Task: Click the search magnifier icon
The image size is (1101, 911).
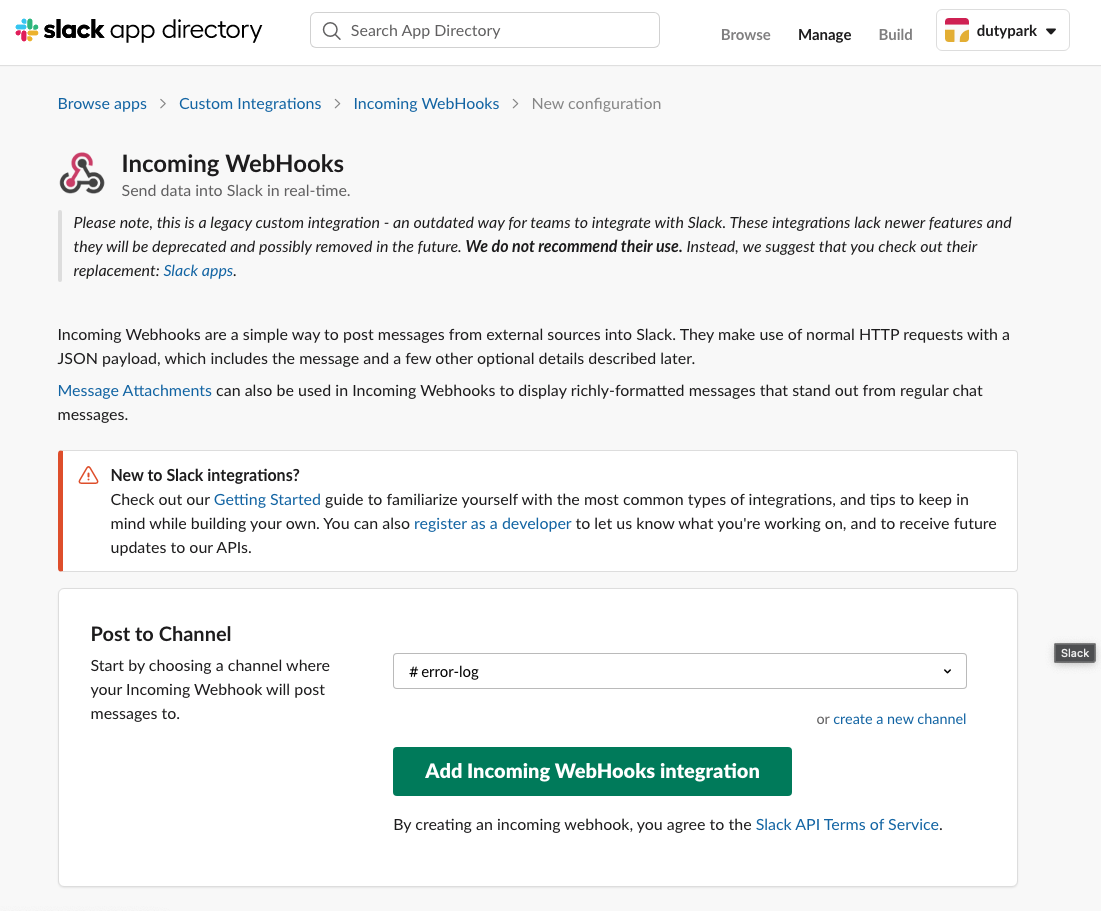Action: click(331, 31)
